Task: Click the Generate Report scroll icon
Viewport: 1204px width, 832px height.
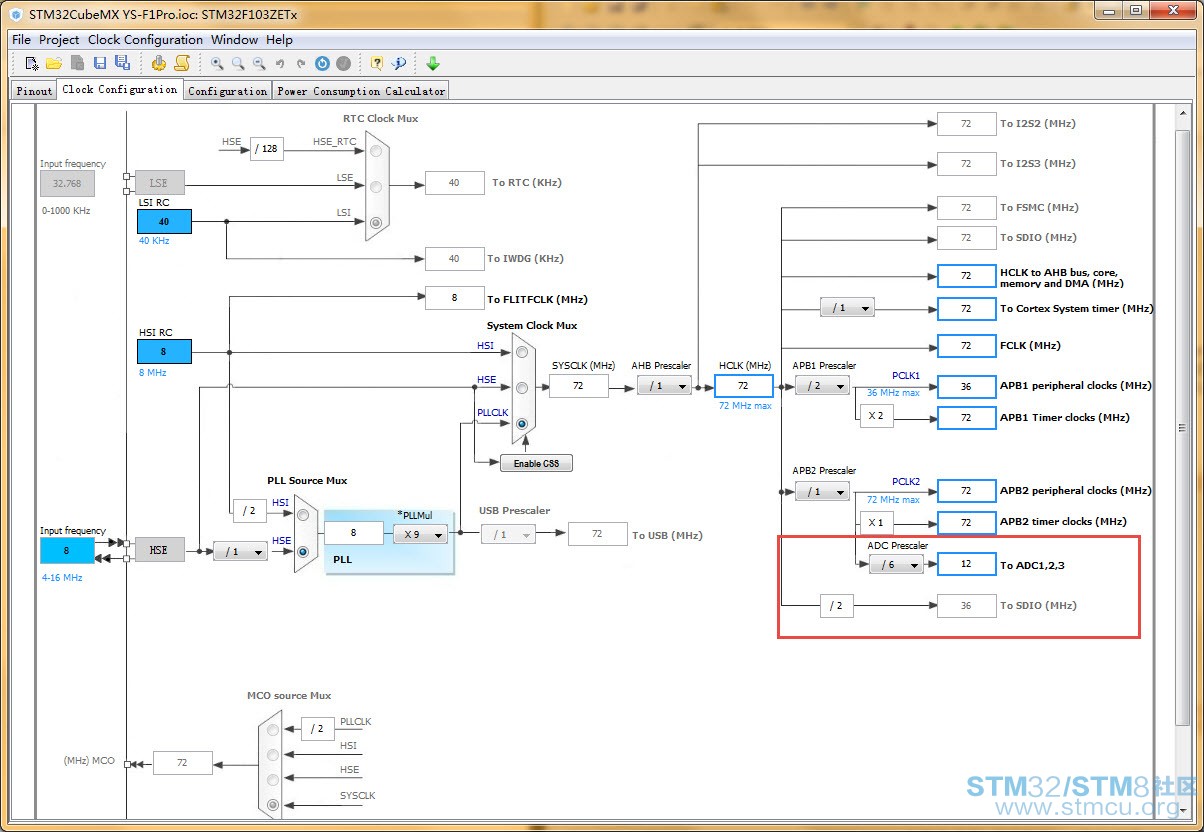Action: tap(182, 63)
